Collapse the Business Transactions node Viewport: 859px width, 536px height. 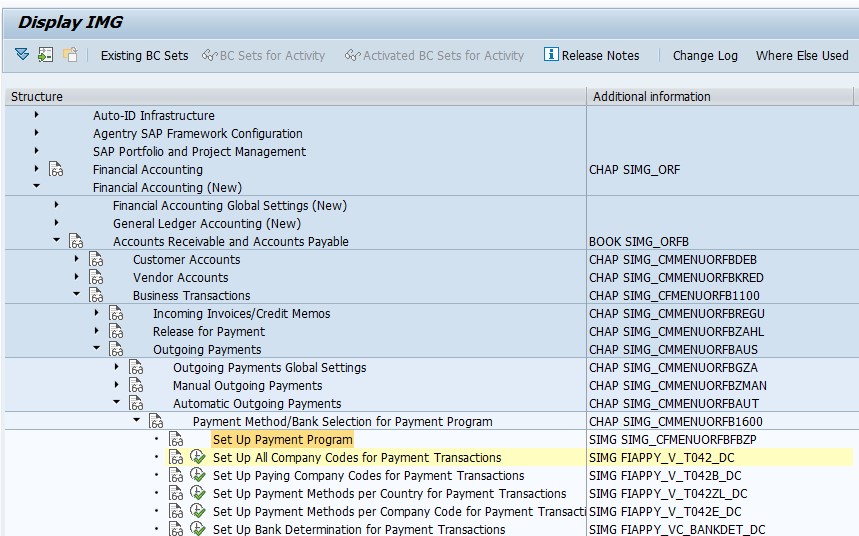[77, 294]
